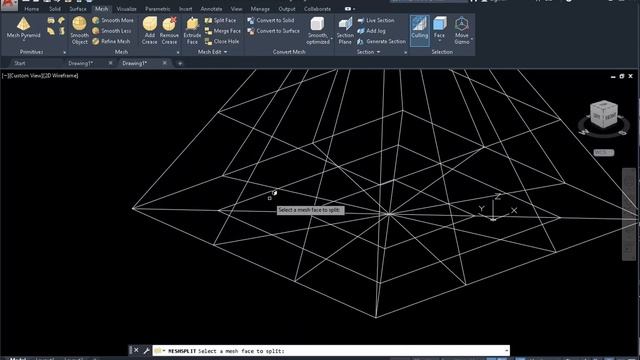Image resolution: width=640 pixels, height=360 pixels.
Task: Expand the Mesh Pyramid primitive dropdown
Action: click(23, 40)
